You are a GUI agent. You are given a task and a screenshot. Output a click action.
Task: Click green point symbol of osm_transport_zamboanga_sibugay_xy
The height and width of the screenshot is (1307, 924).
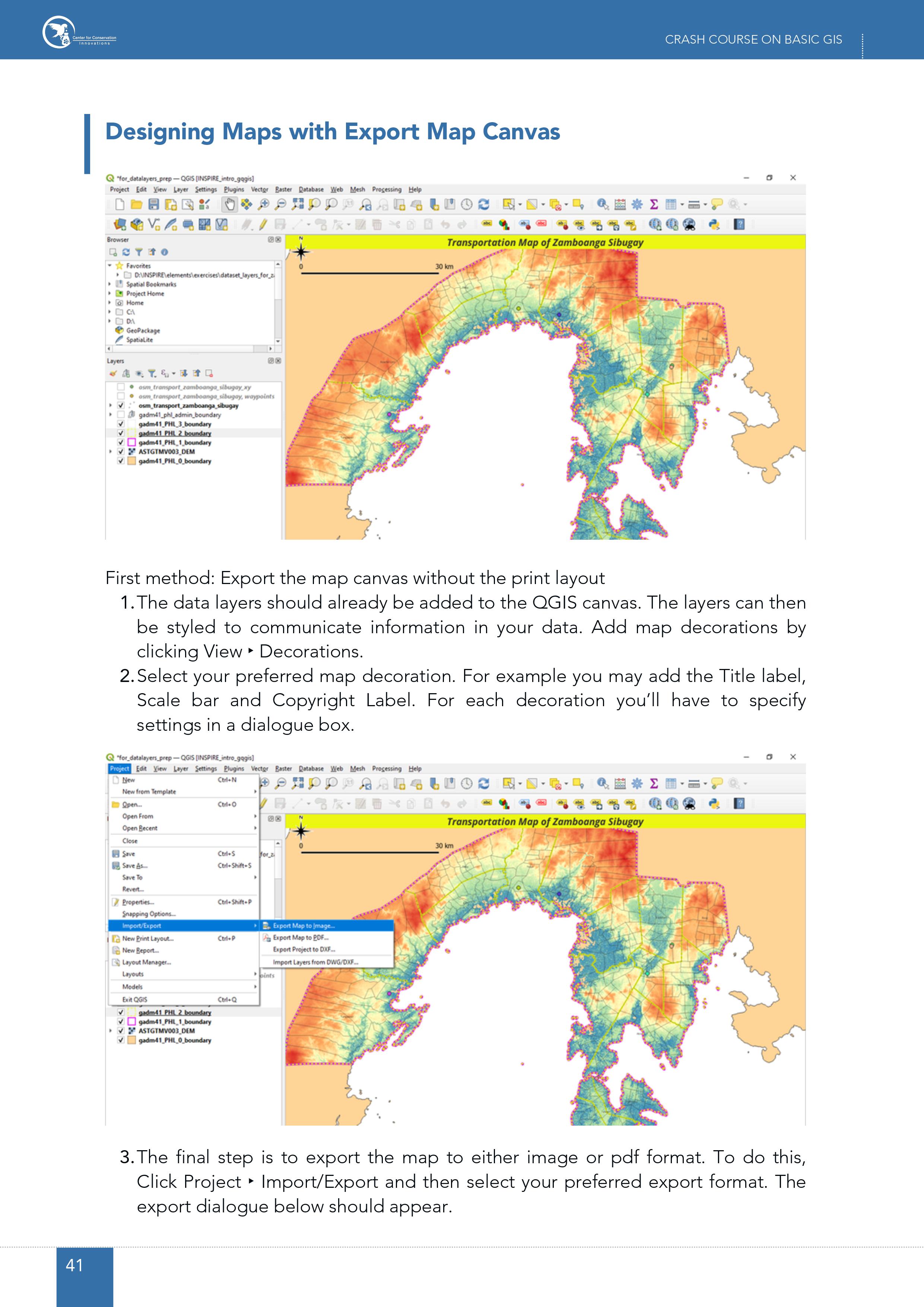tap(131, 387)
